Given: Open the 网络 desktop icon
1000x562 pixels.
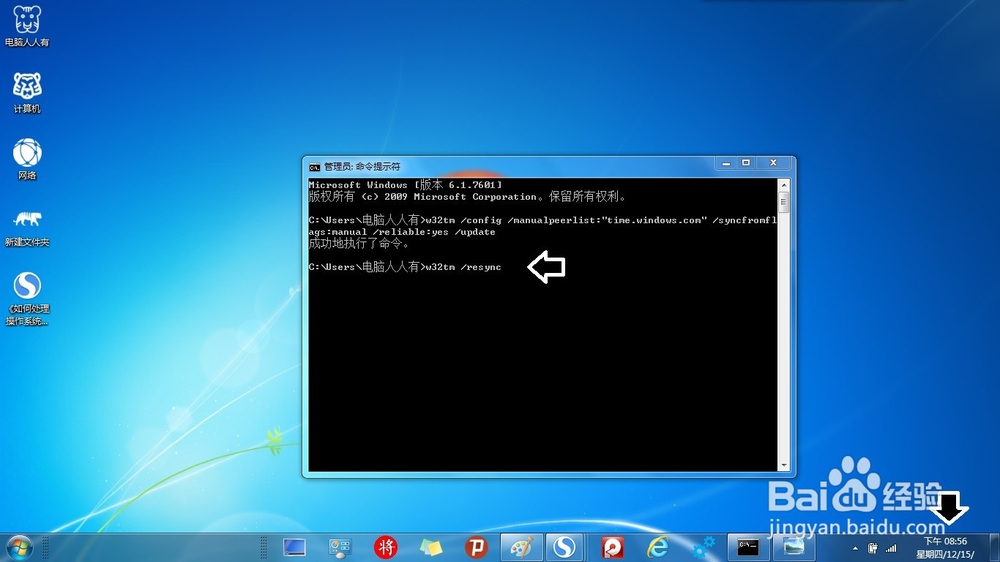Looking at the screenshot, I should tap(27, 159).
